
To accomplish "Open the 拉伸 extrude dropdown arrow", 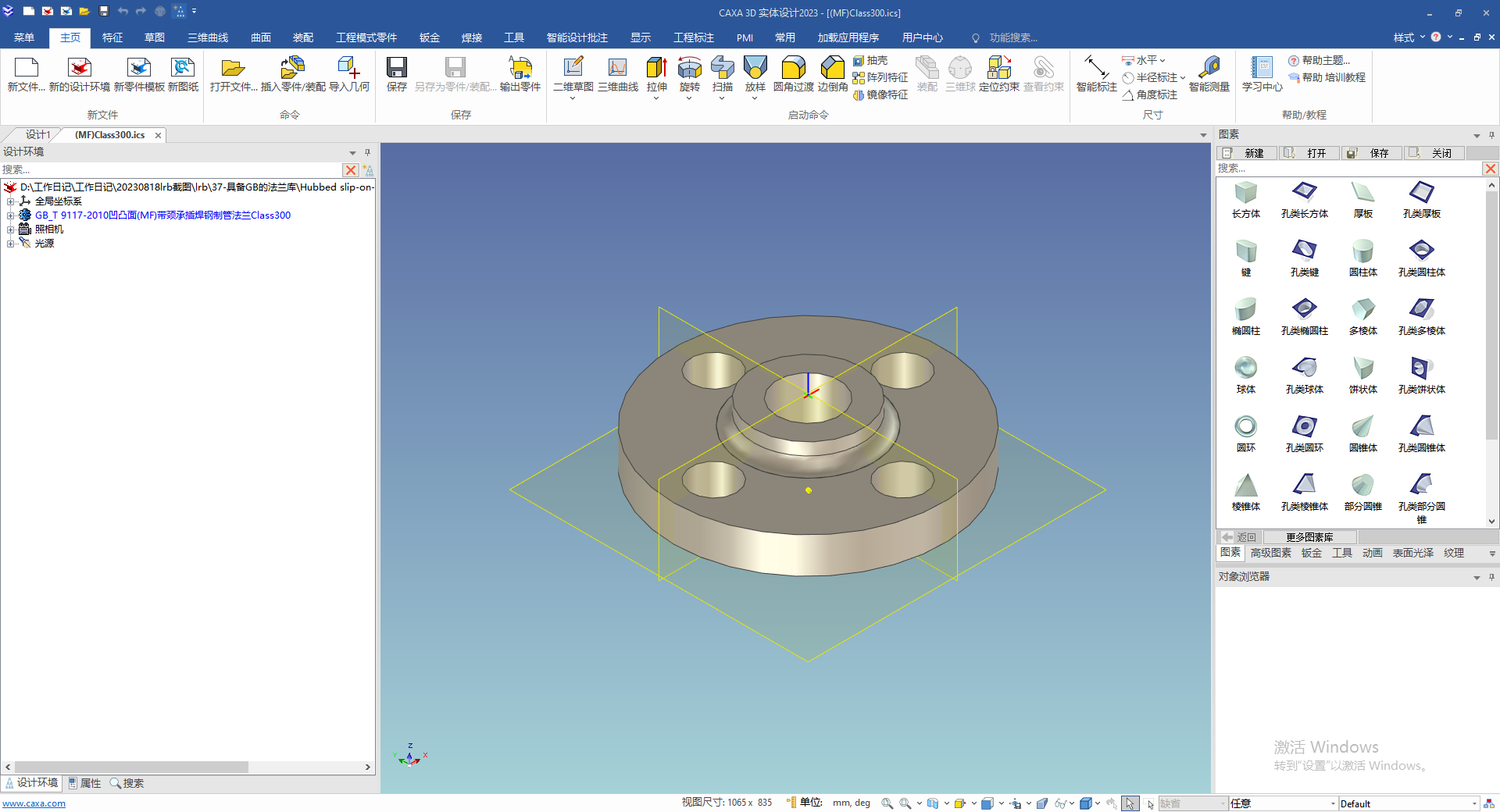I will pos(656,98).
